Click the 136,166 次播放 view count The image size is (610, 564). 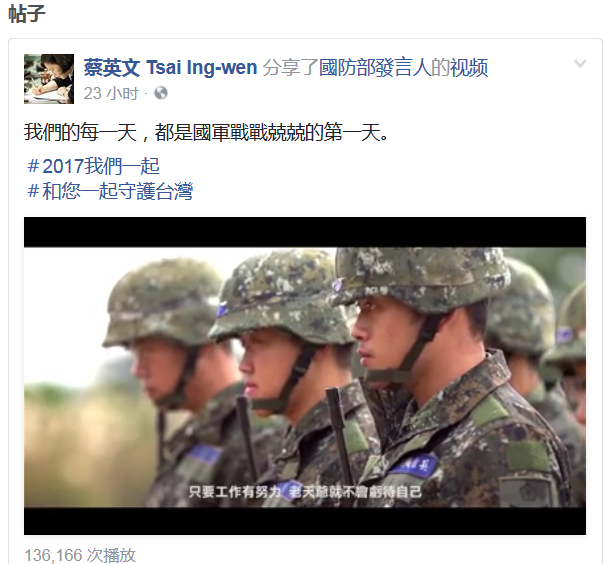(x=80, y=555)
